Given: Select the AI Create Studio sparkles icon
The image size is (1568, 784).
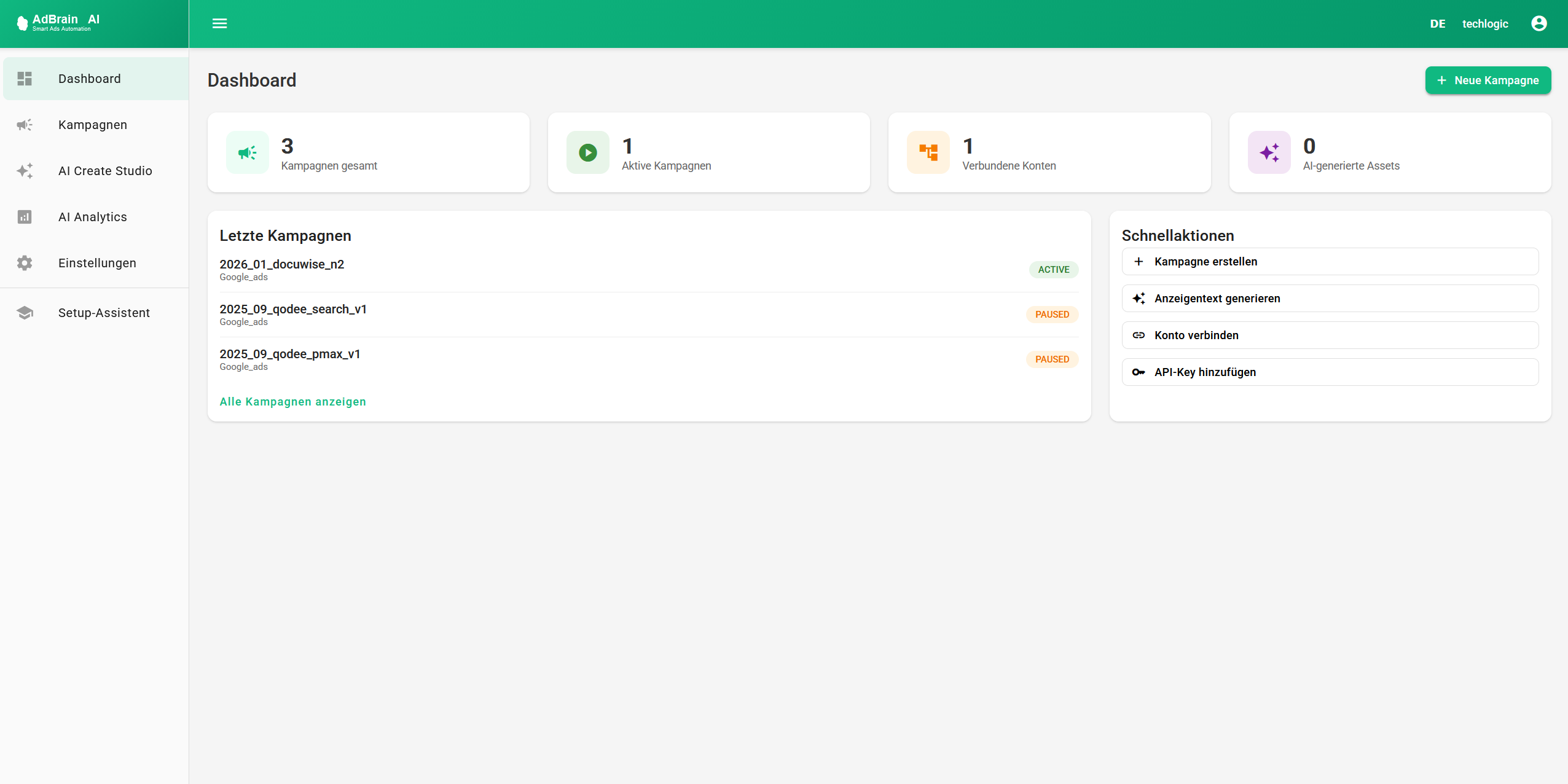Looking at the screenshot, I should coord(25,171).
